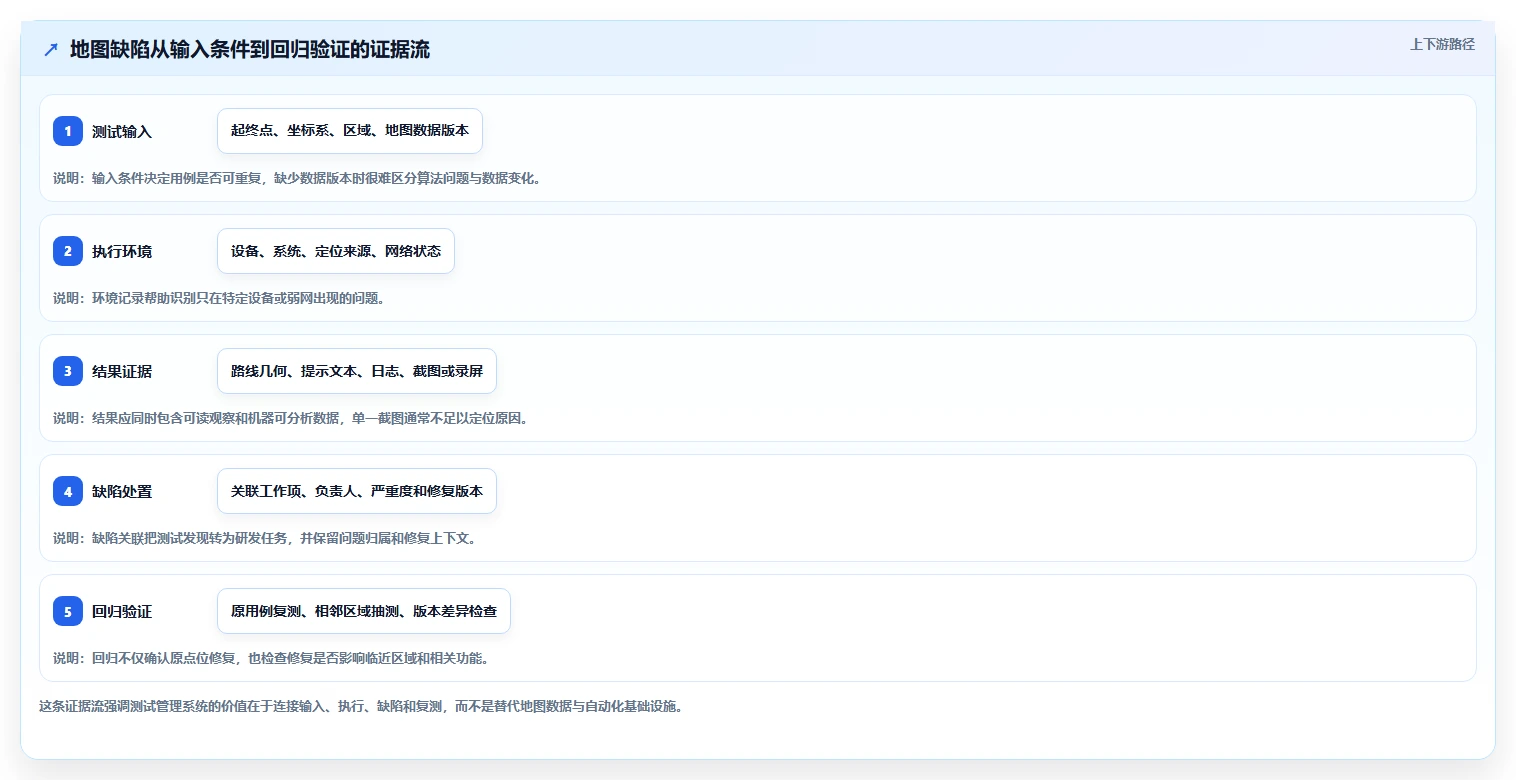Click the 回归验证 step label
The height and width of the screenshot is (780, 1516).
coord(122,612)
